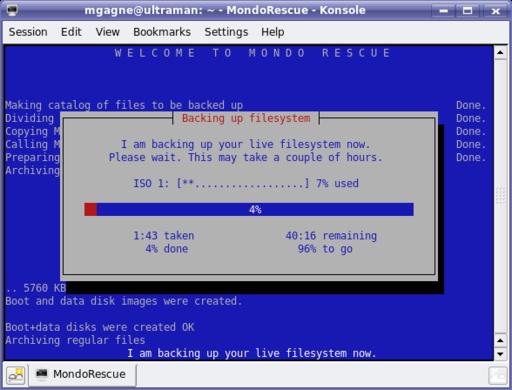Close the Konsole window
The width and height of the screenshot is (512, 390).
pyautogui.click(x=496, y=11)
